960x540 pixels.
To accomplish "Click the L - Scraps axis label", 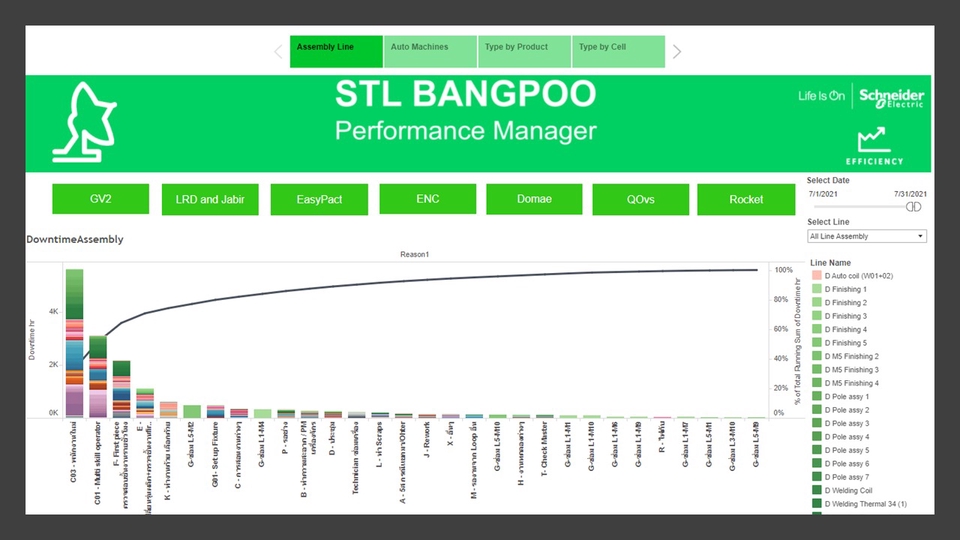I will pos(380,444).
